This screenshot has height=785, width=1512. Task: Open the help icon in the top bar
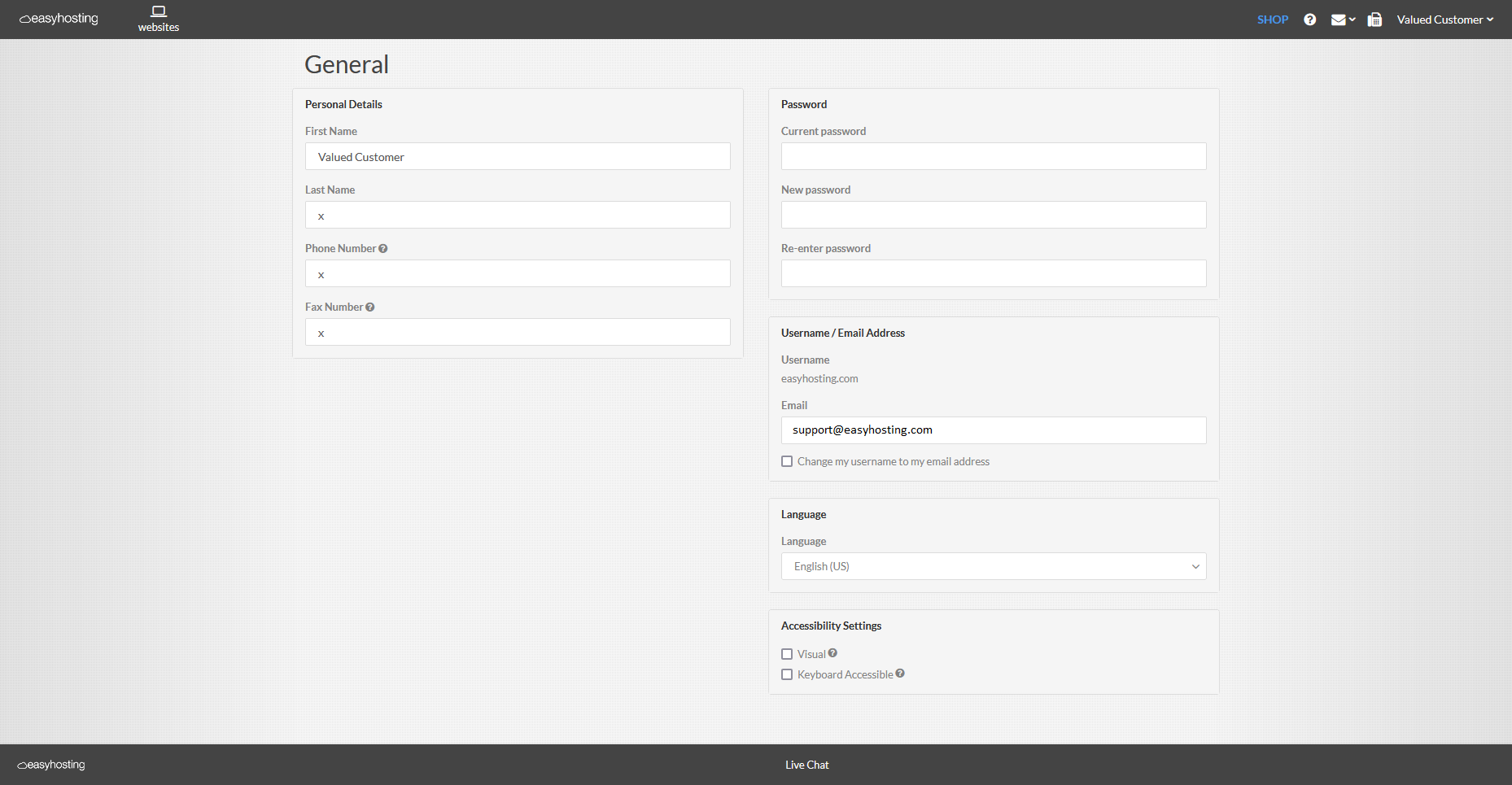[1309, 19]
